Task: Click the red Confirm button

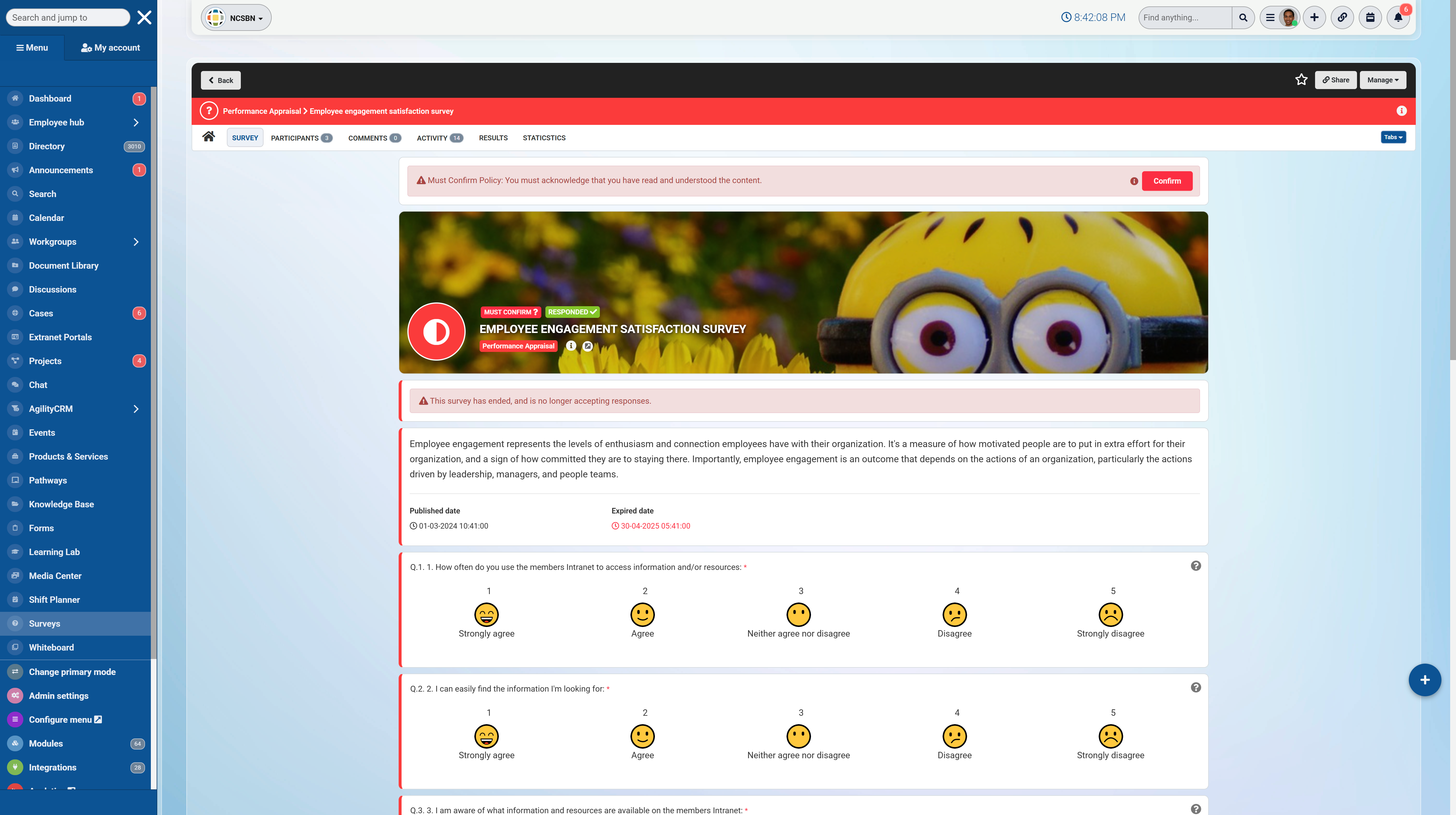Action: point(1167,181)
